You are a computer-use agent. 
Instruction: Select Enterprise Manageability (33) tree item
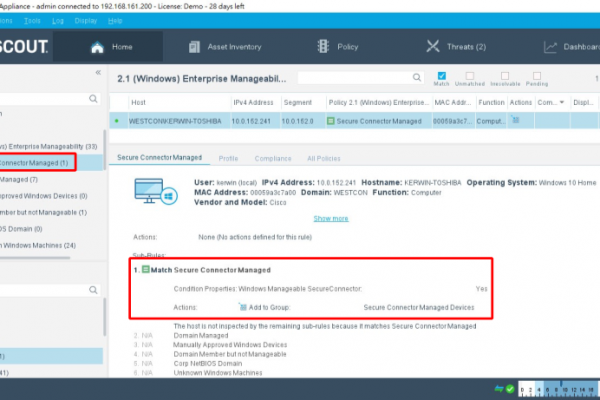coord(49,147)
